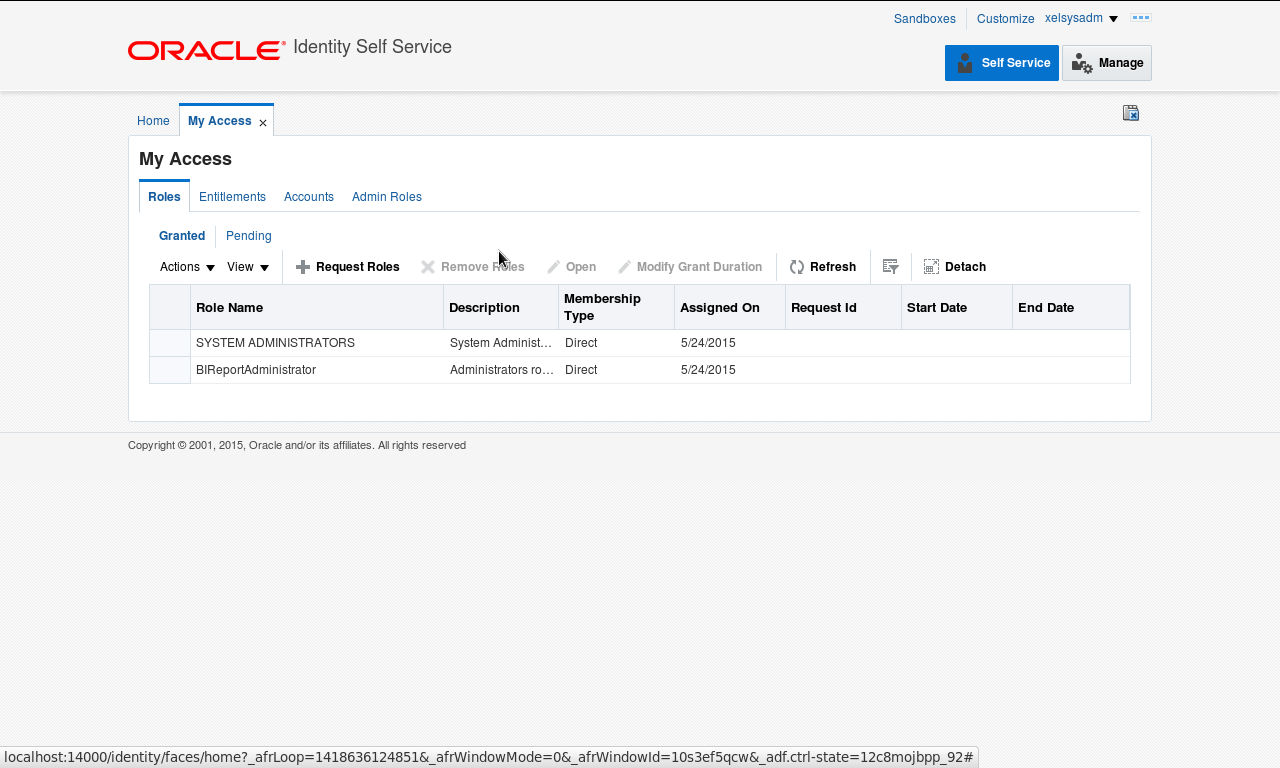Click the Remove Roles X icon

[426, 267]
